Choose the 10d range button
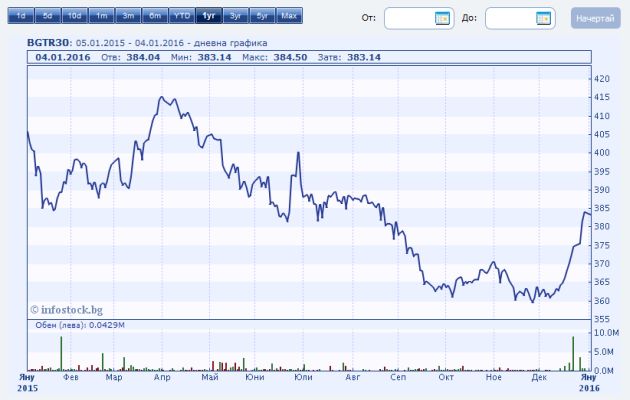 pyautogui.click(x=74, y=17)
